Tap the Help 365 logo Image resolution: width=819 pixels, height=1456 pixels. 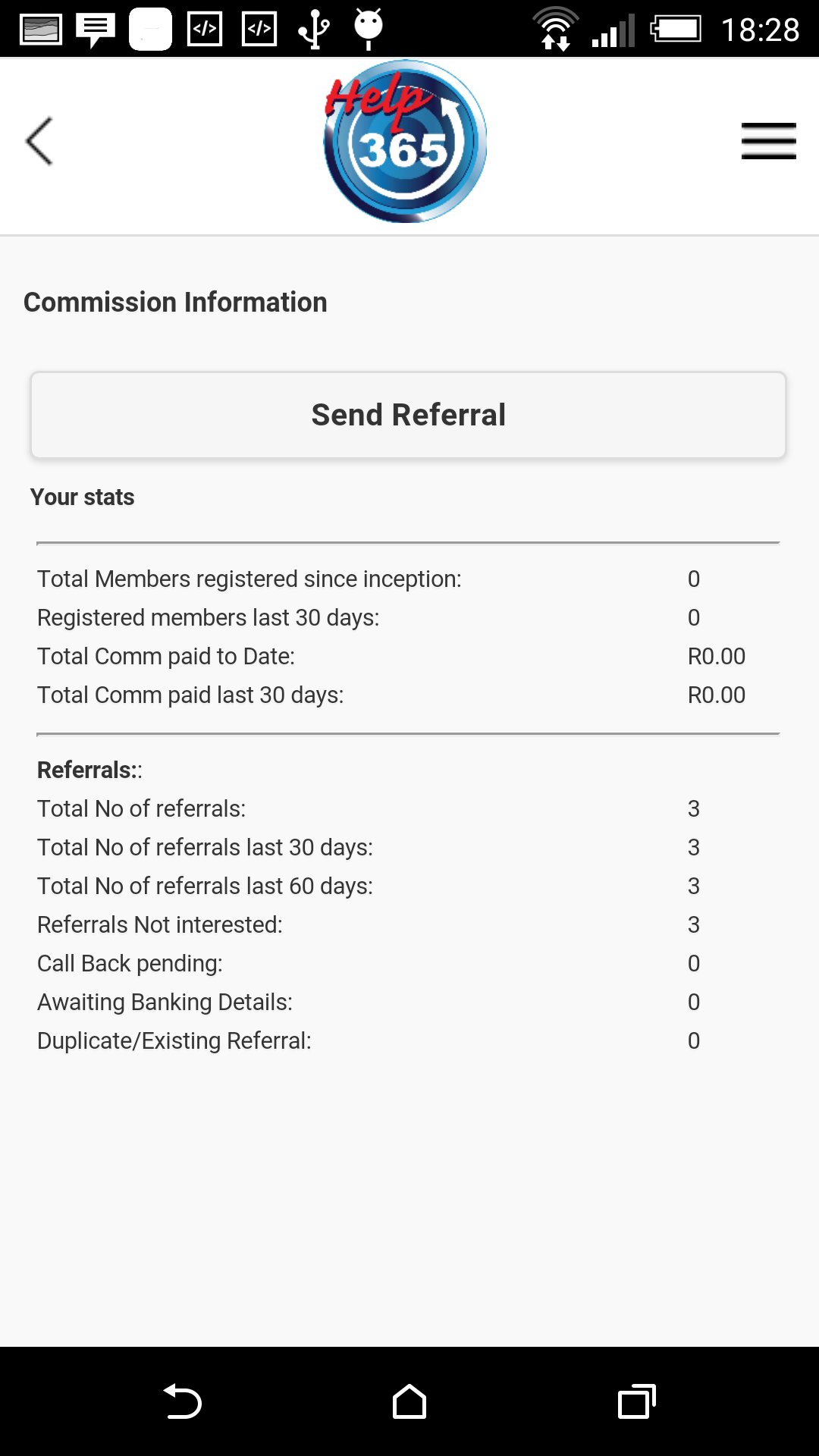pos(406,143)
